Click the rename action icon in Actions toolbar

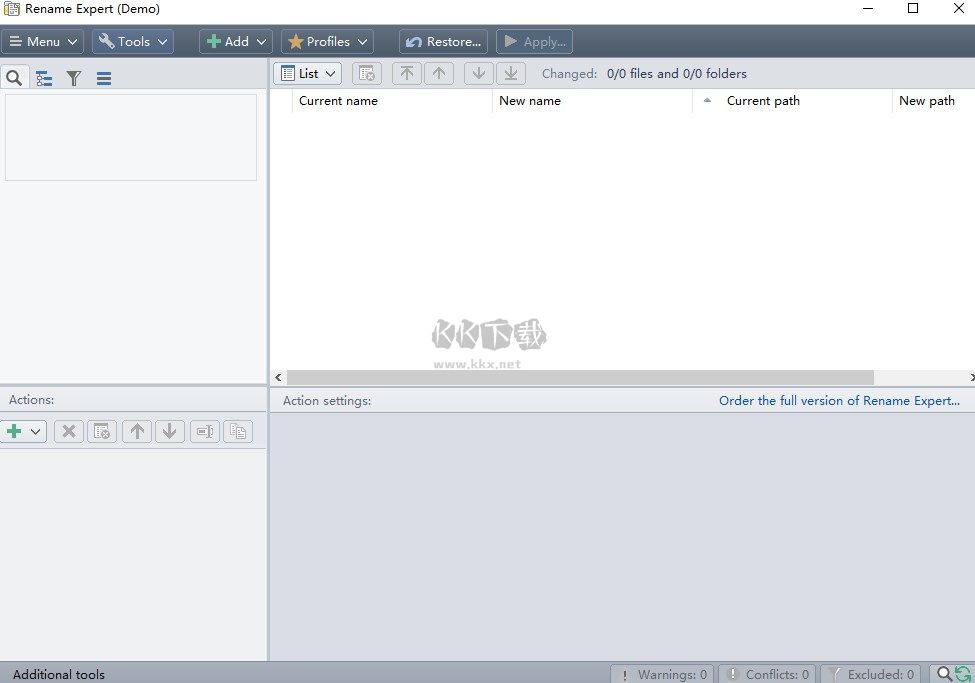[205, 431]
